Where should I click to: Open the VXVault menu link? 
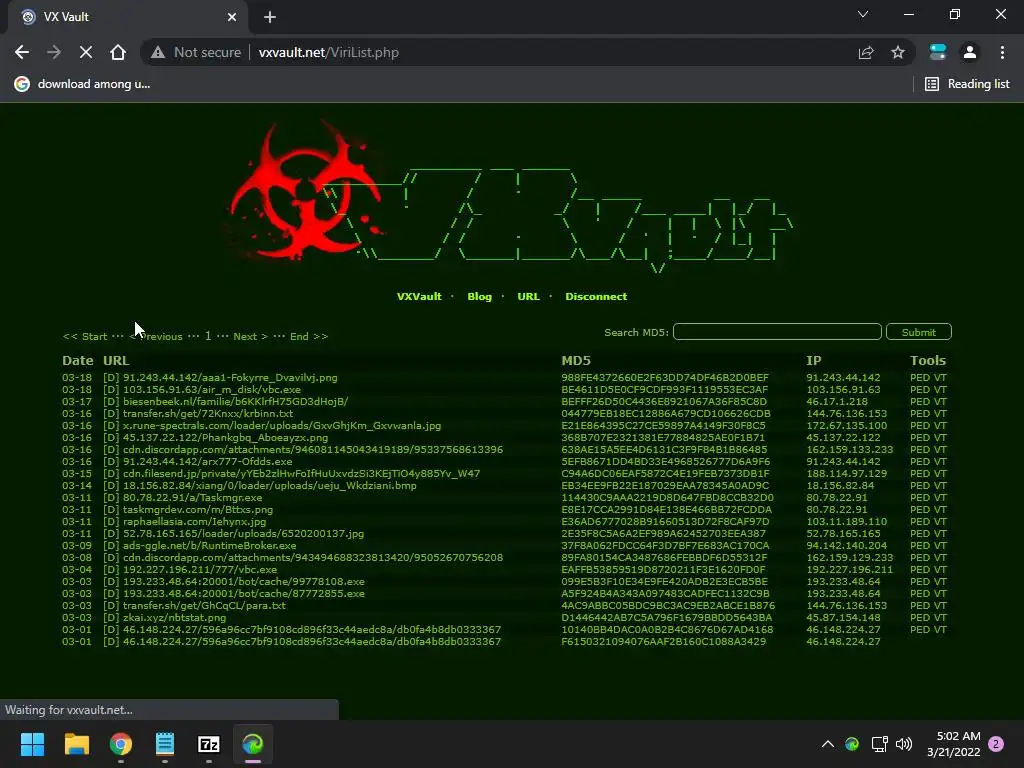[x=419, y=296]
